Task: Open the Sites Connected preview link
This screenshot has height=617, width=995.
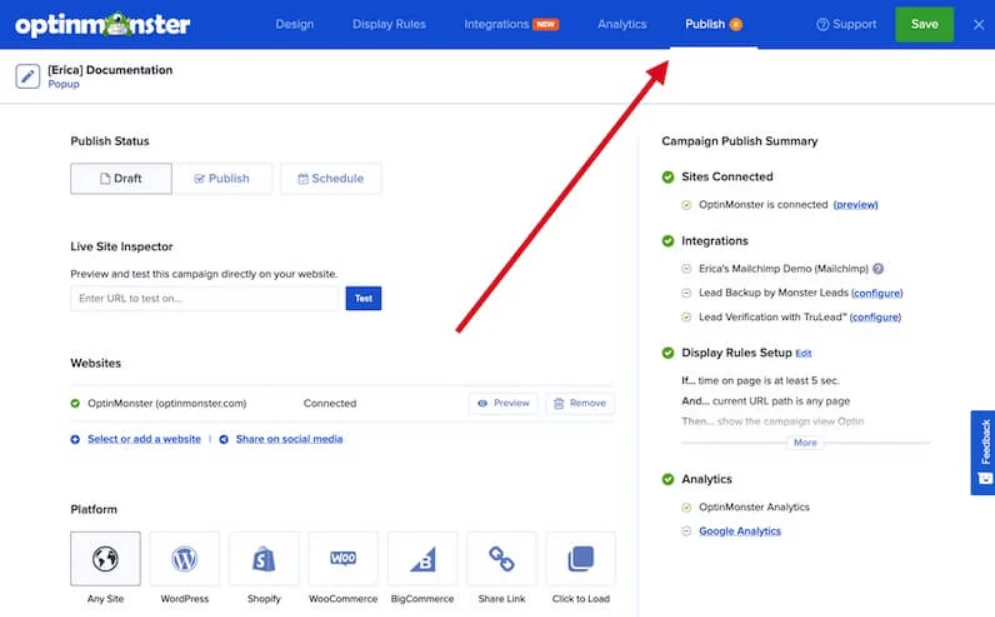Action: (855, 204)
